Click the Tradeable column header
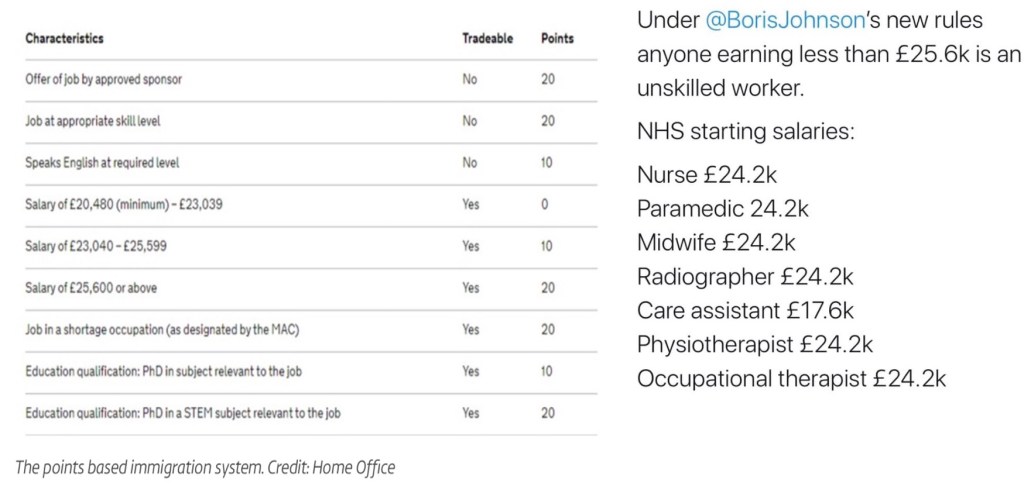Screen dimensions: 1024x493 (x=487, y=38)
